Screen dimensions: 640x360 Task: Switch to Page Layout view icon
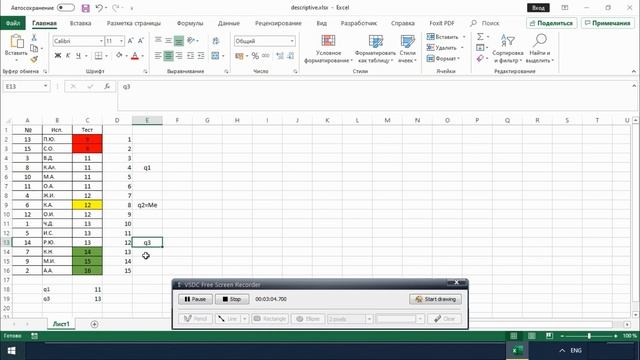[531, 336]
